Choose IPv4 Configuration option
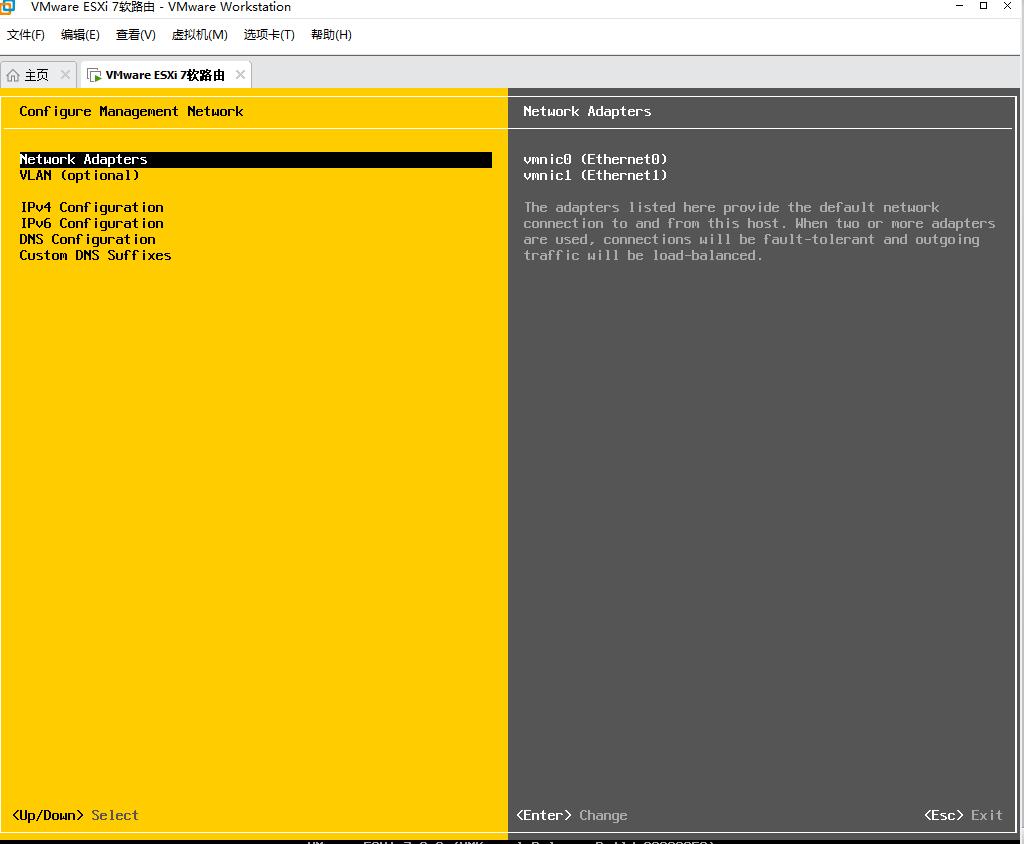This screenshot has width=1024, height=844. (92, 208)
